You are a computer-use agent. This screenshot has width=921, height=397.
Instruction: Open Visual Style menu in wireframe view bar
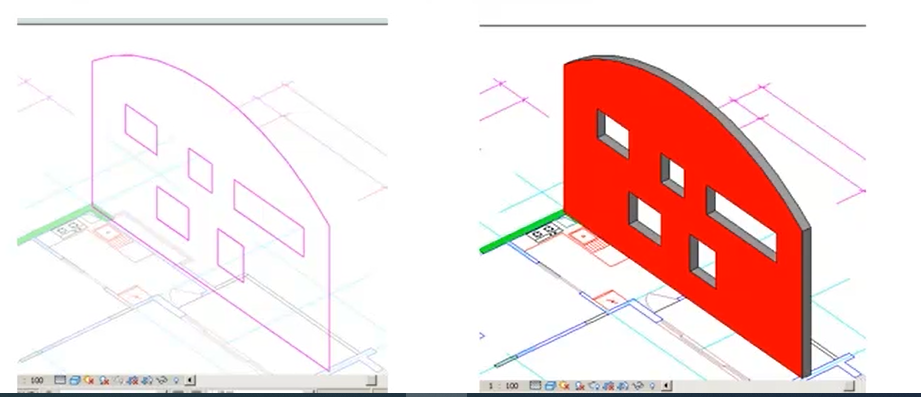75,381
